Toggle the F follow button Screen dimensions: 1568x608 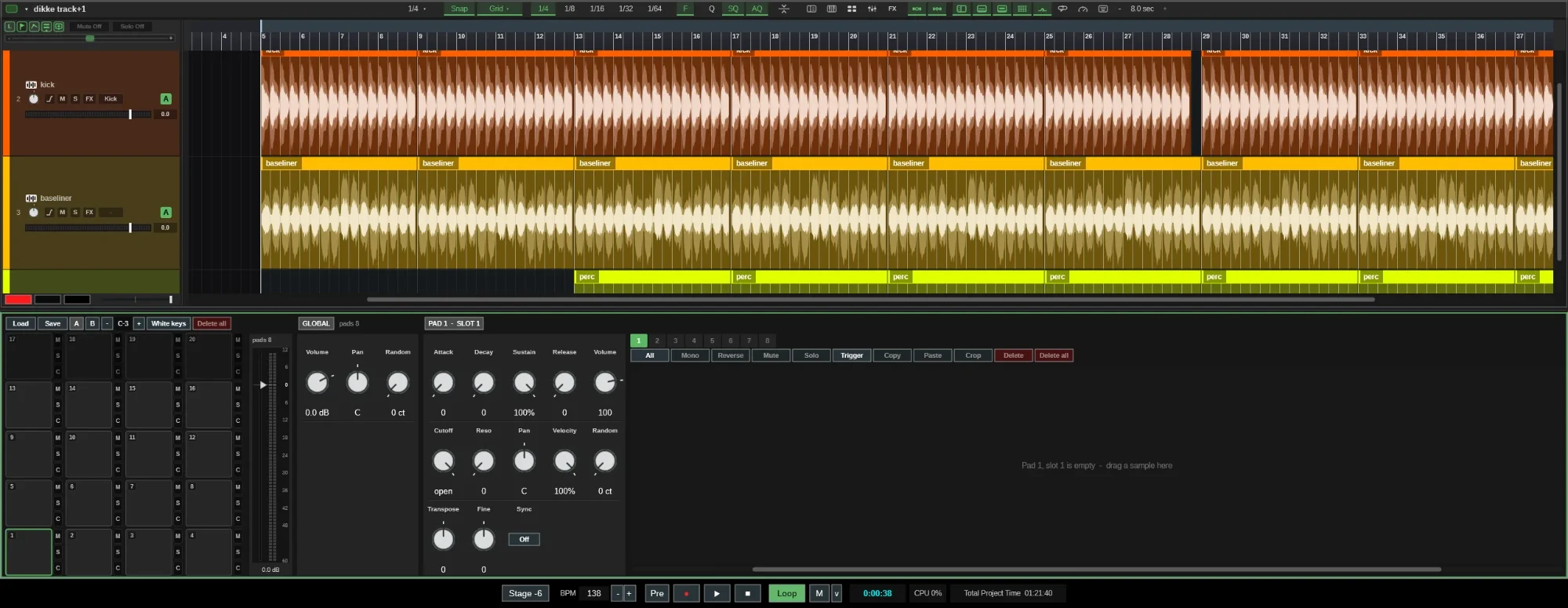[x=685, y=9]
